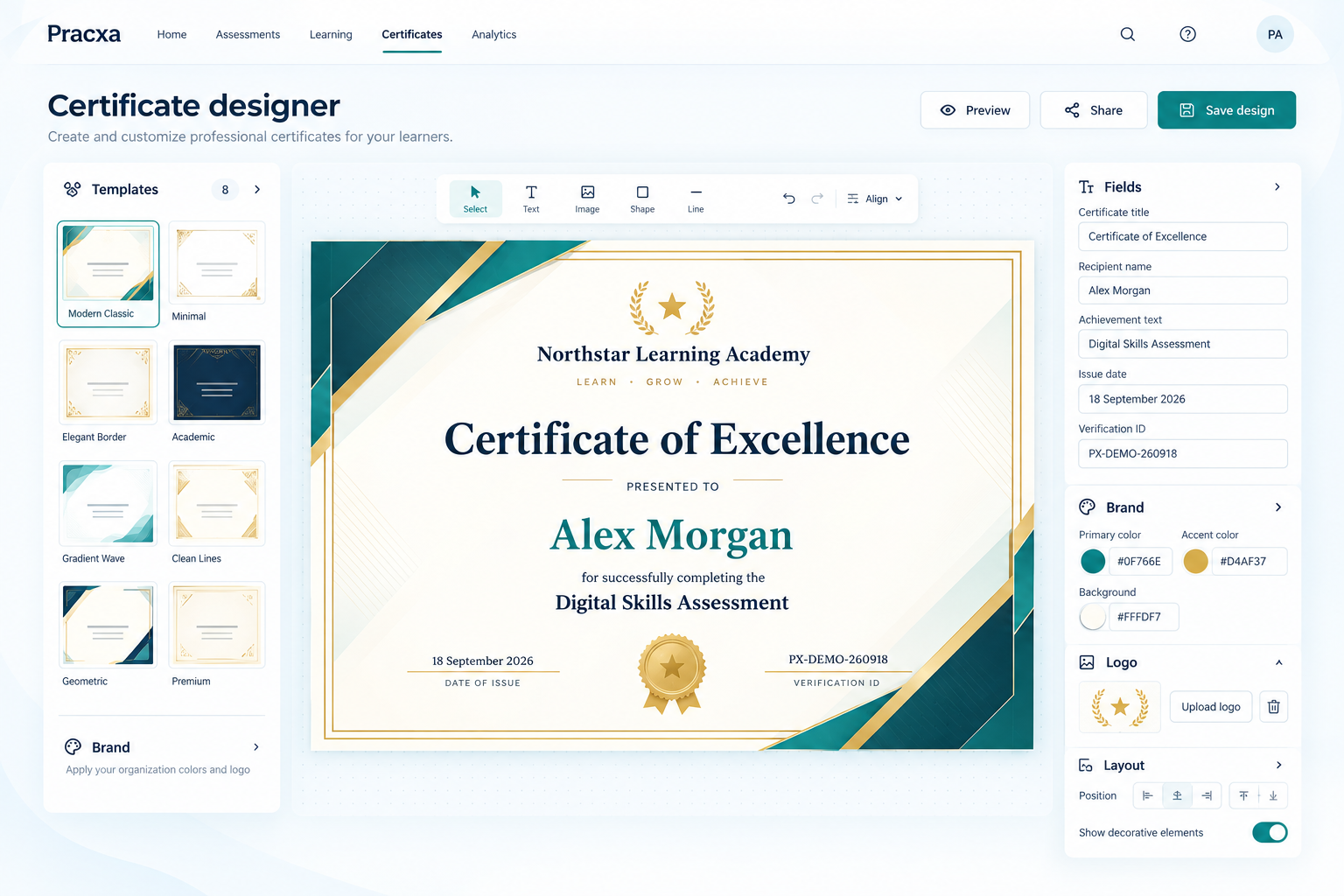The height and width of the screenshot is (896, 1344).
Task: Select the Modern Classic template
Action: click(108, 274)
